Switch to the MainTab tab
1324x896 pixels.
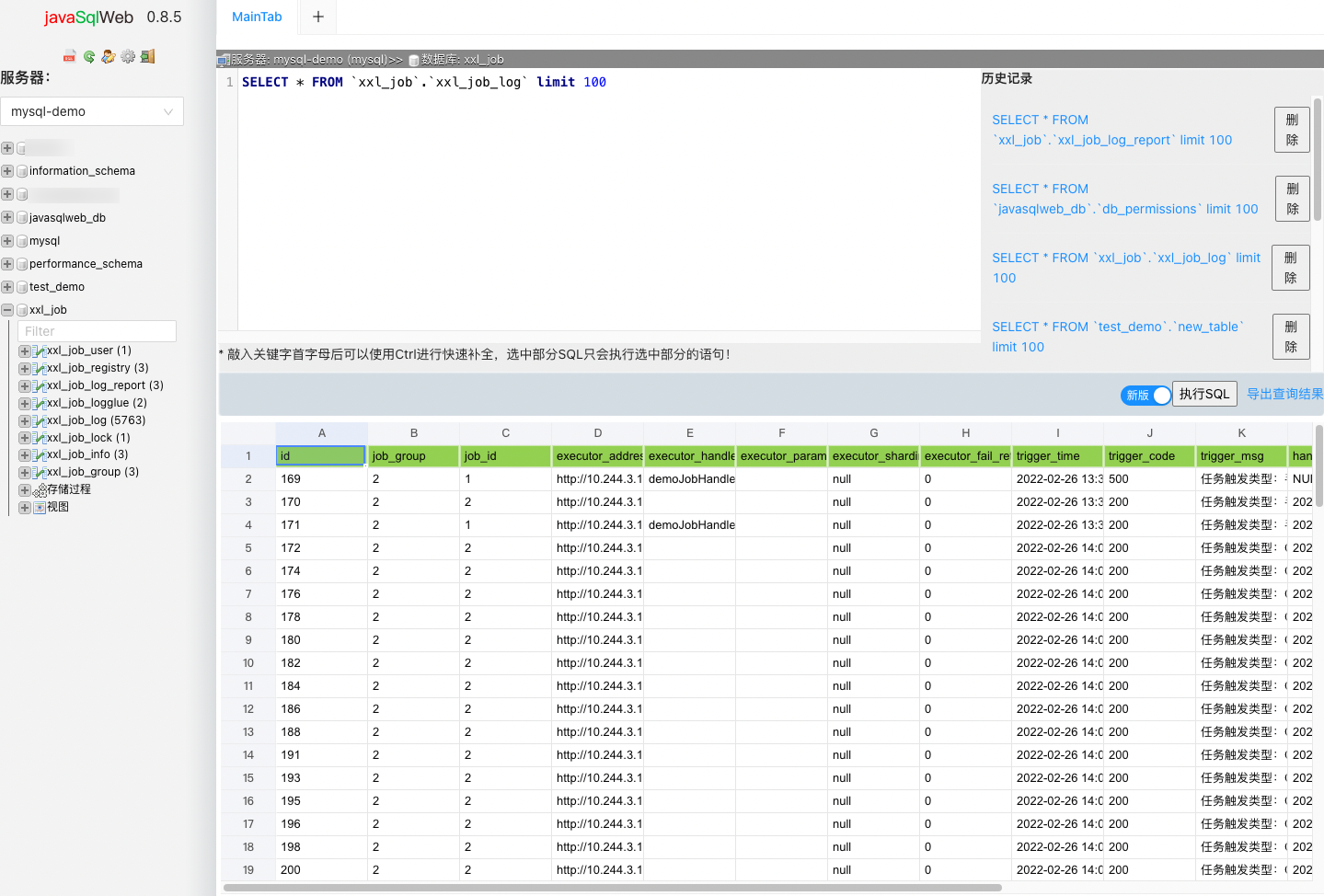click(257, 17)
